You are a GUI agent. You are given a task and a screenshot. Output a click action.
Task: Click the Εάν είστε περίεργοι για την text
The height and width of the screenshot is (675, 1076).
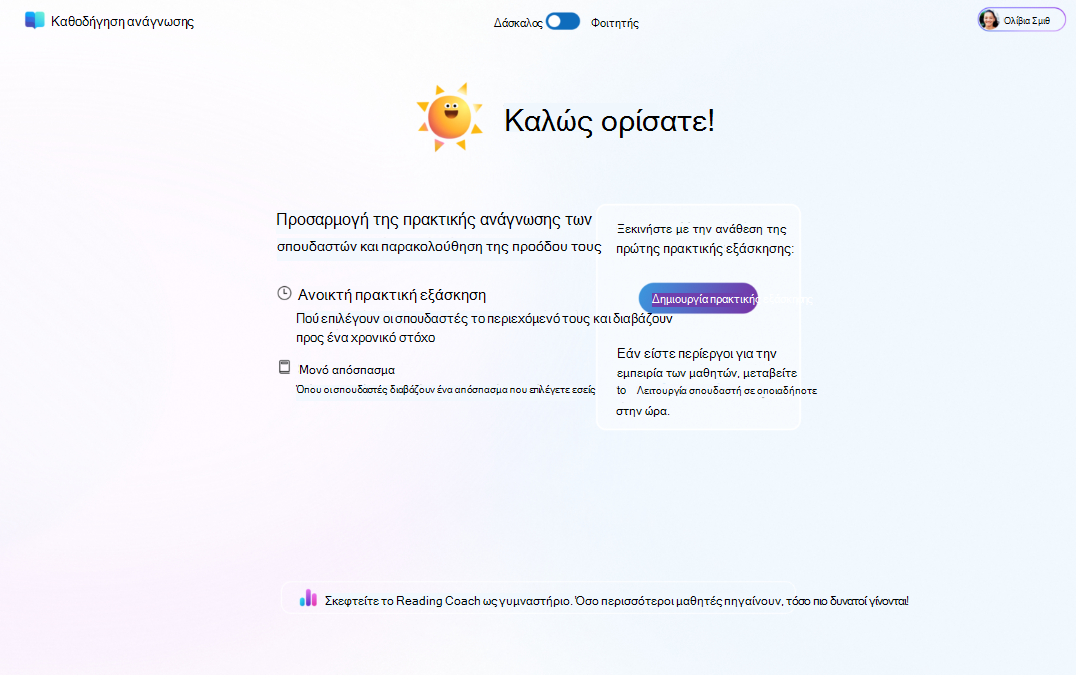click(697, 354)
